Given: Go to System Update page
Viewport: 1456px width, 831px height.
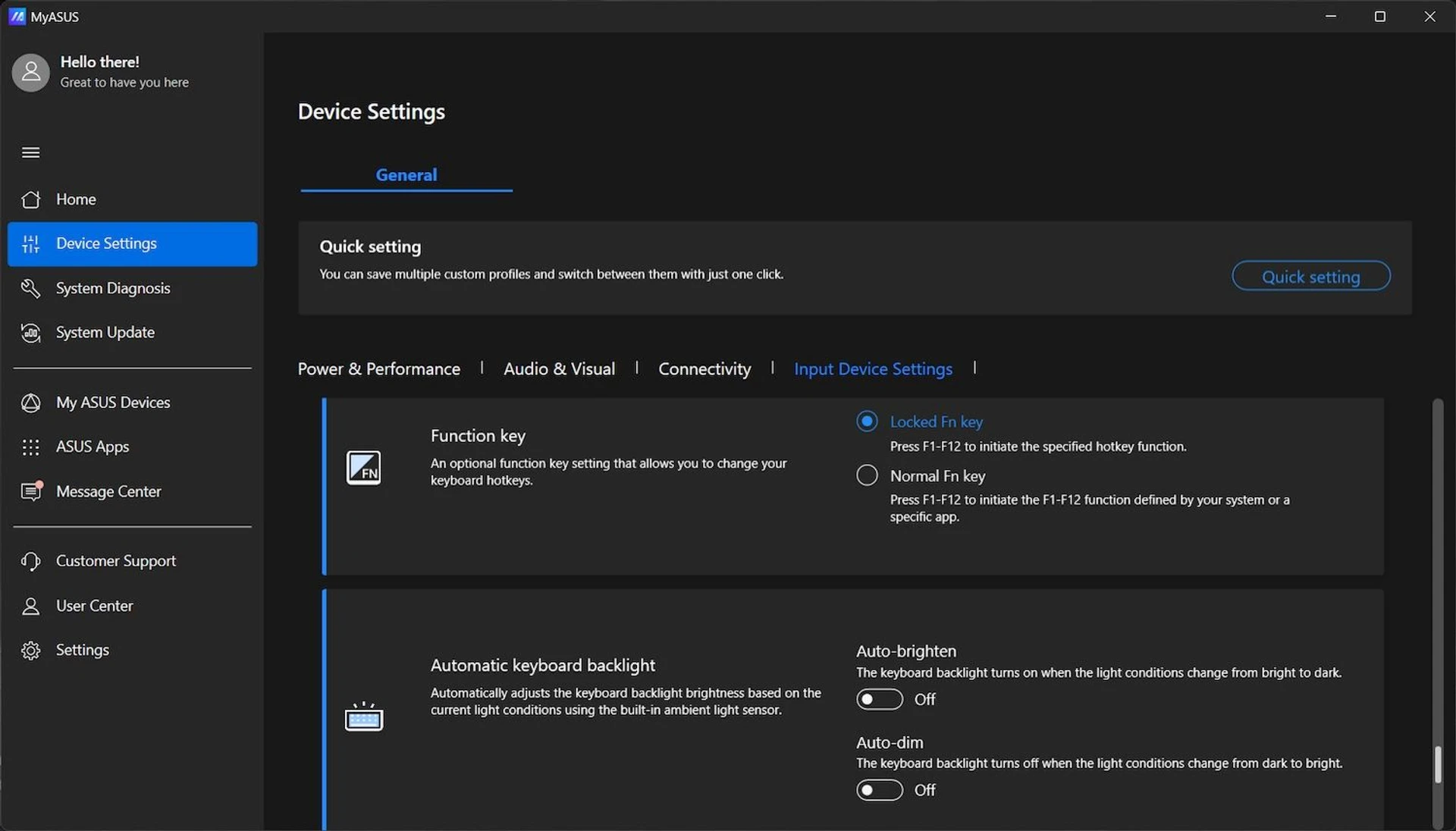Looking at the screenshot, I should click(x=132, y=332).
